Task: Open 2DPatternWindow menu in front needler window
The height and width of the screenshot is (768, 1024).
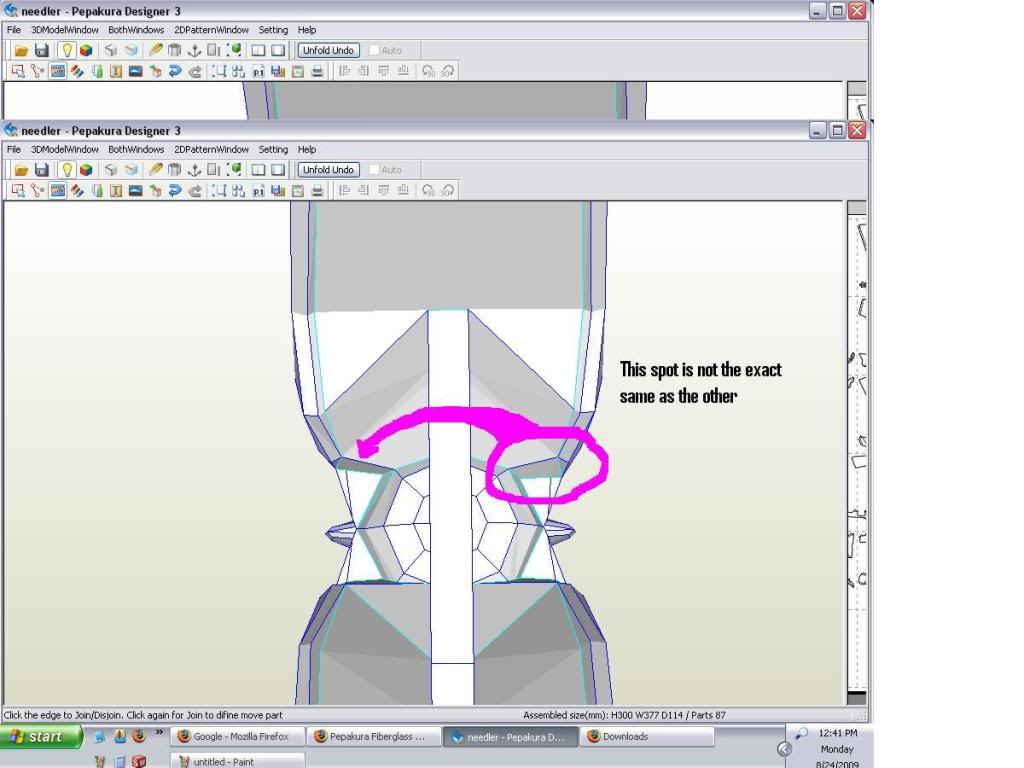Action: point(211,150)
